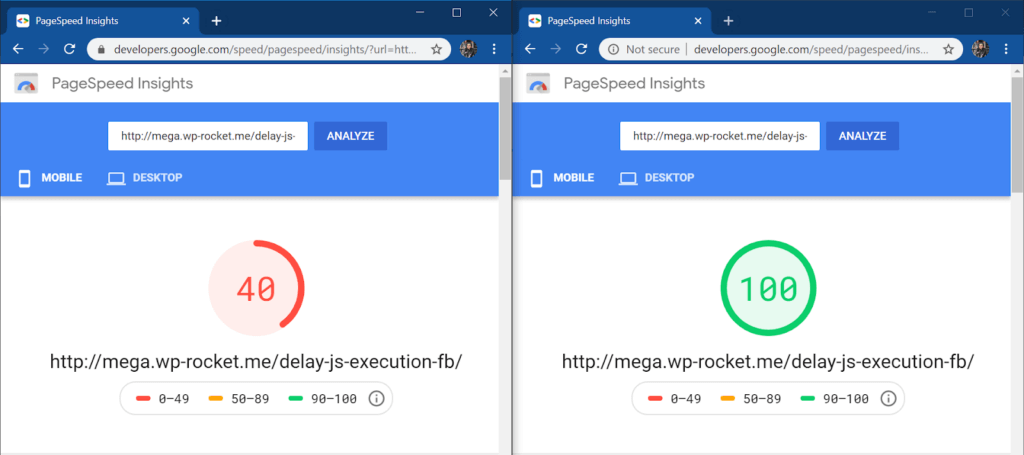Maximize the left browser window
The width and height of the screenshot is (1024, 455).
(x=456, y=12)
